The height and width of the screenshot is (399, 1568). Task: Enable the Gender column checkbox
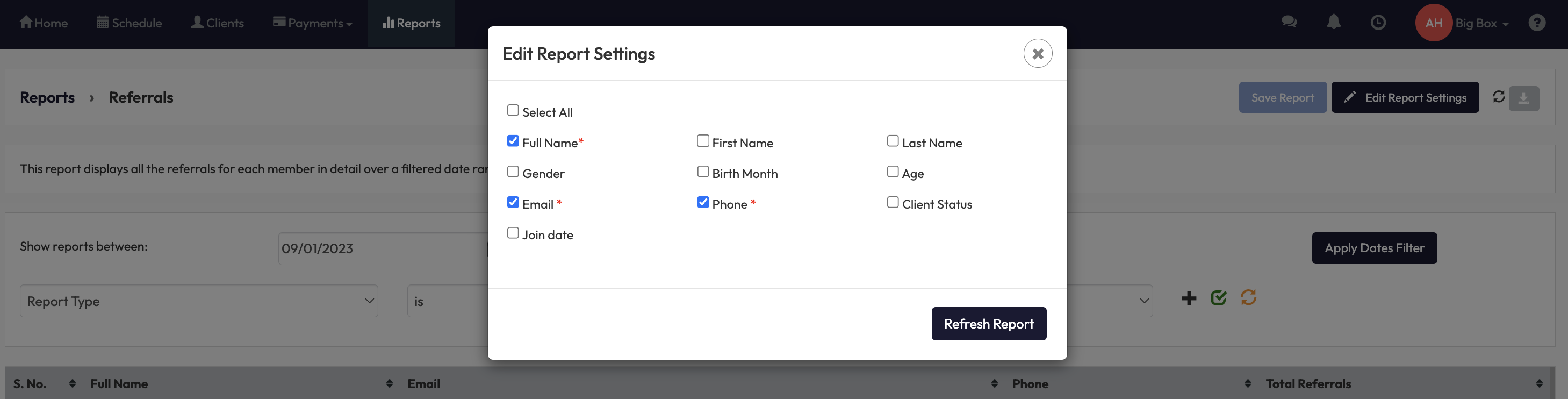point(513,172)
